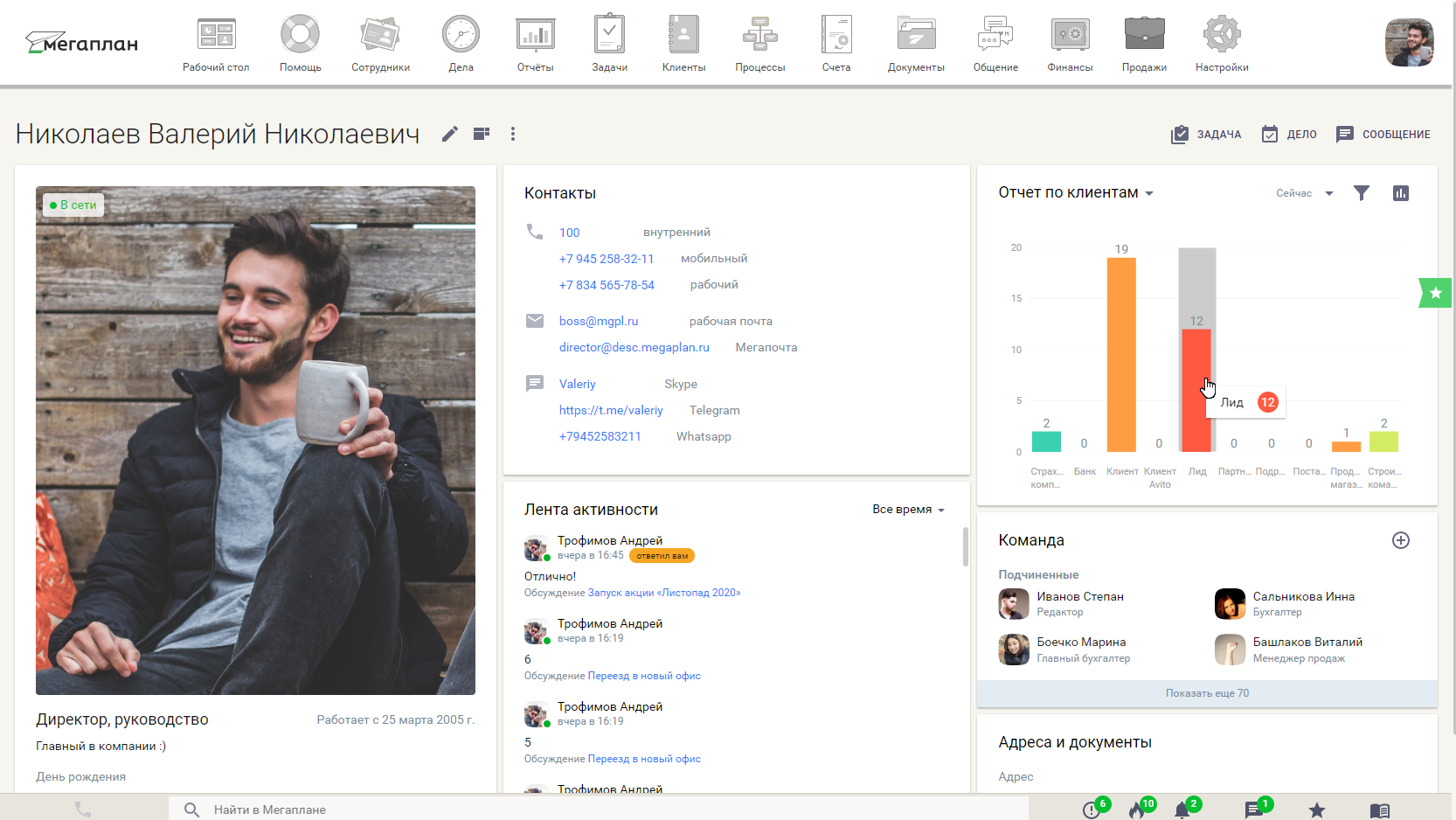The width and height of the screenshot is (1456, 820).
Task: Click the phone icon in bottom bar
Action: 83,810
